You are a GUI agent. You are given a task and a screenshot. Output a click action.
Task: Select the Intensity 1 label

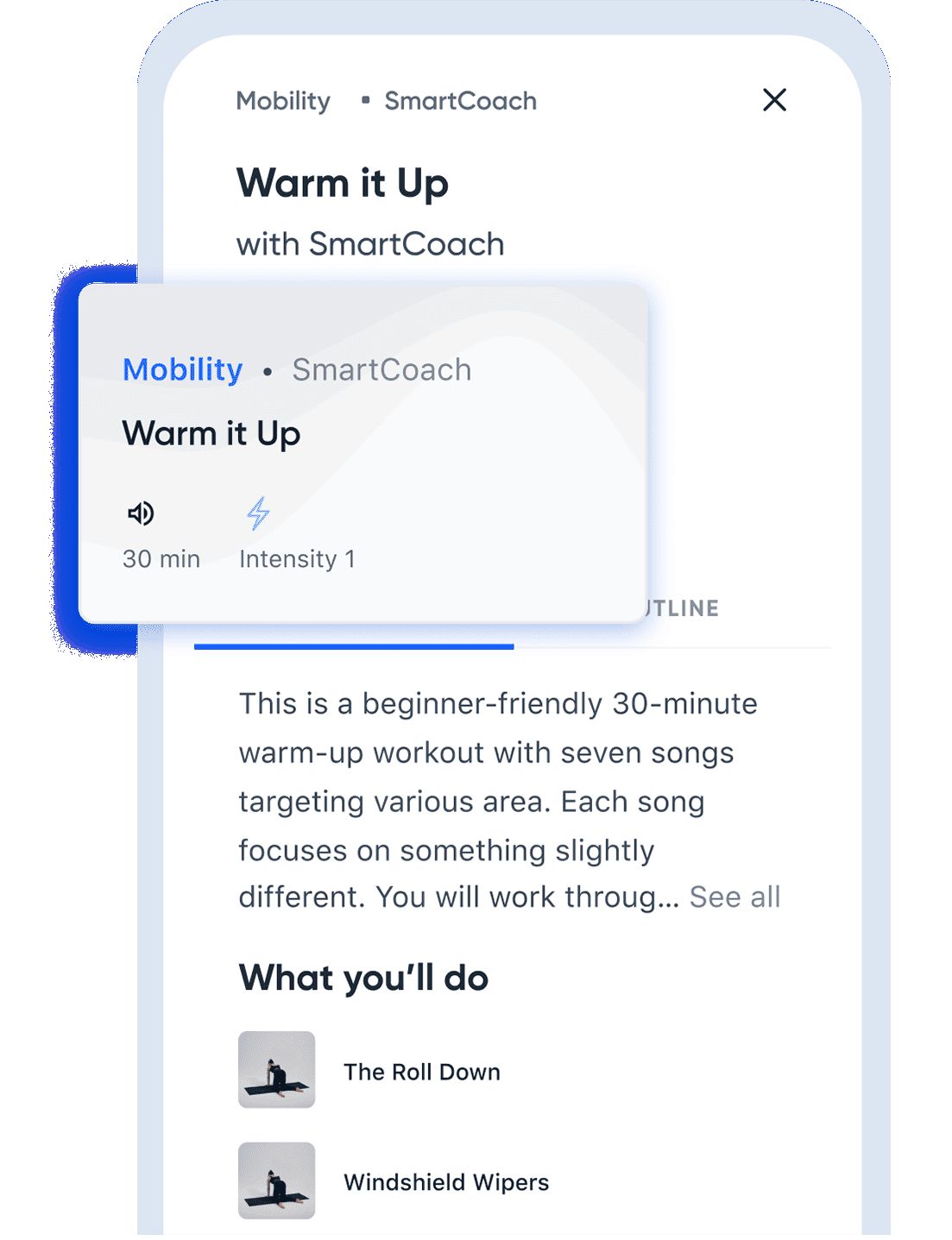tap(297, 559)
